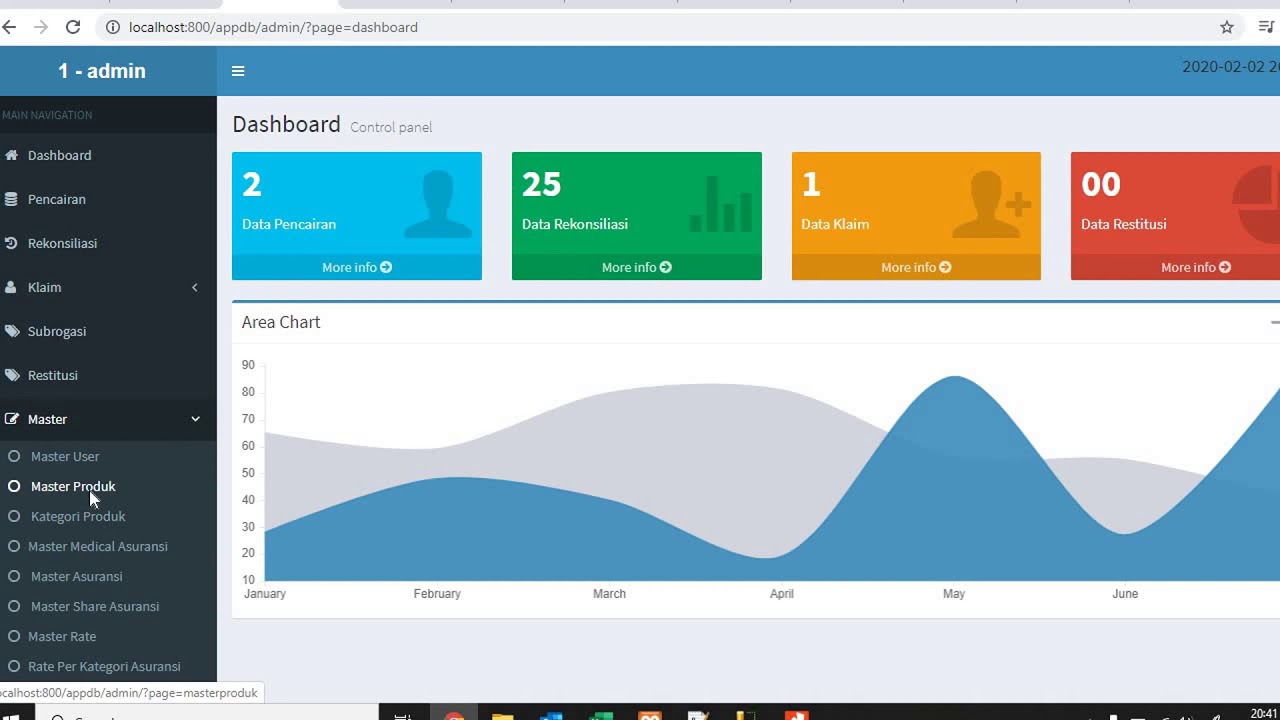Expand Klaim submenu with left chevron
Screen dimensions: 1280x720
195,287
